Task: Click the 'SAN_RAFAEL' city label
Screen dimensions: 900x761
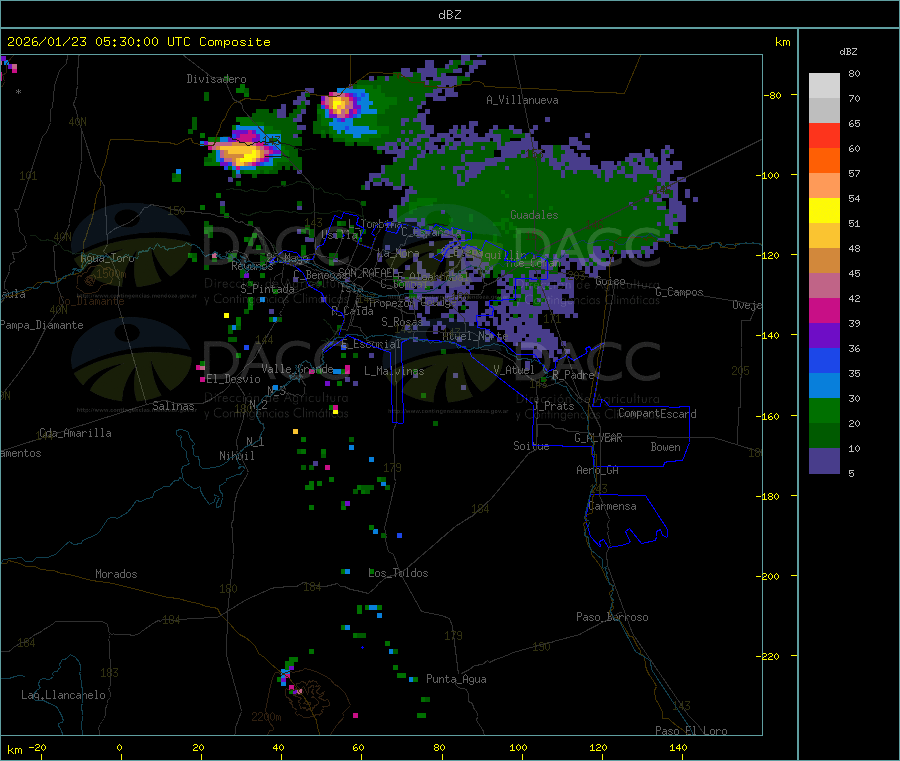Action: point(366,272)
